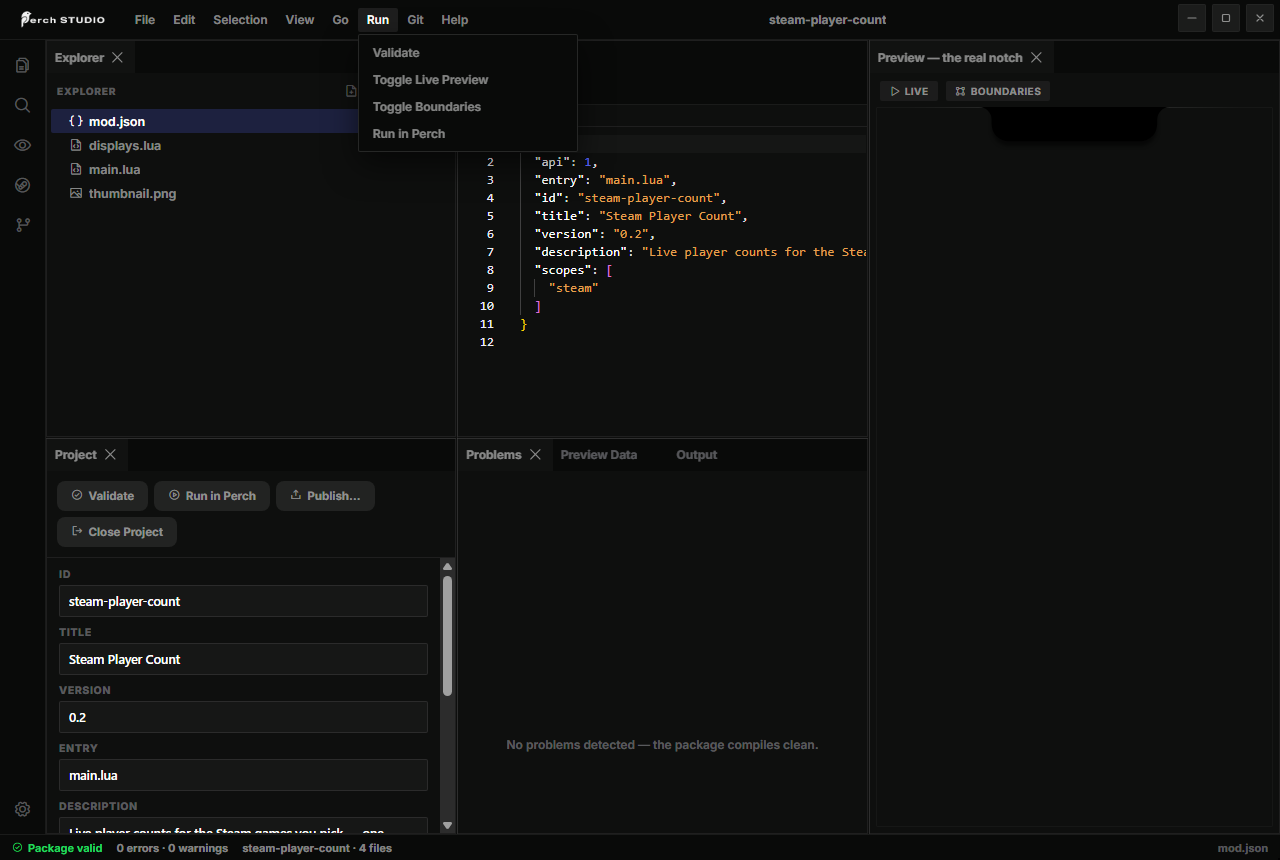1280x860 pixels.
Task: Click the Run in Perch project button
Action: pyautogui.click(x=212, y=496)
